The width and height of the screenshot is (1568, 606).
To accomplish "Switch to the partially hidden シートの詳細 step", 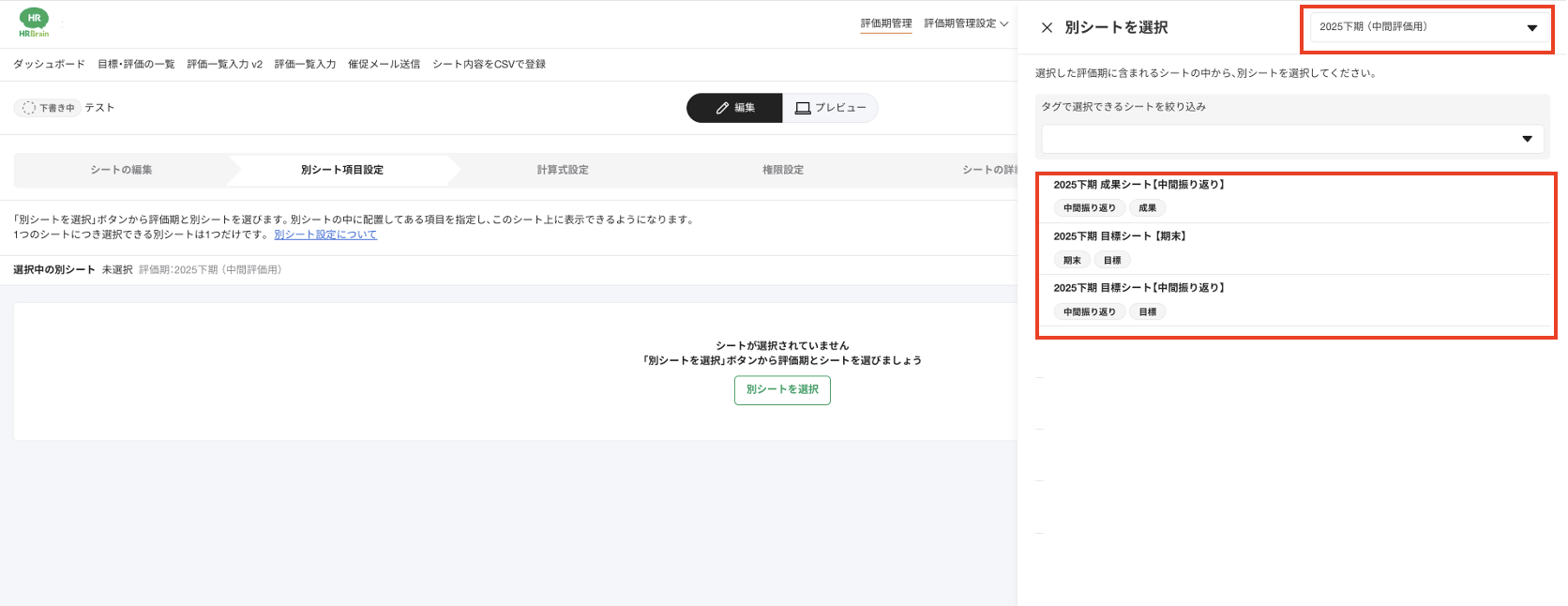I will point(988,170).
